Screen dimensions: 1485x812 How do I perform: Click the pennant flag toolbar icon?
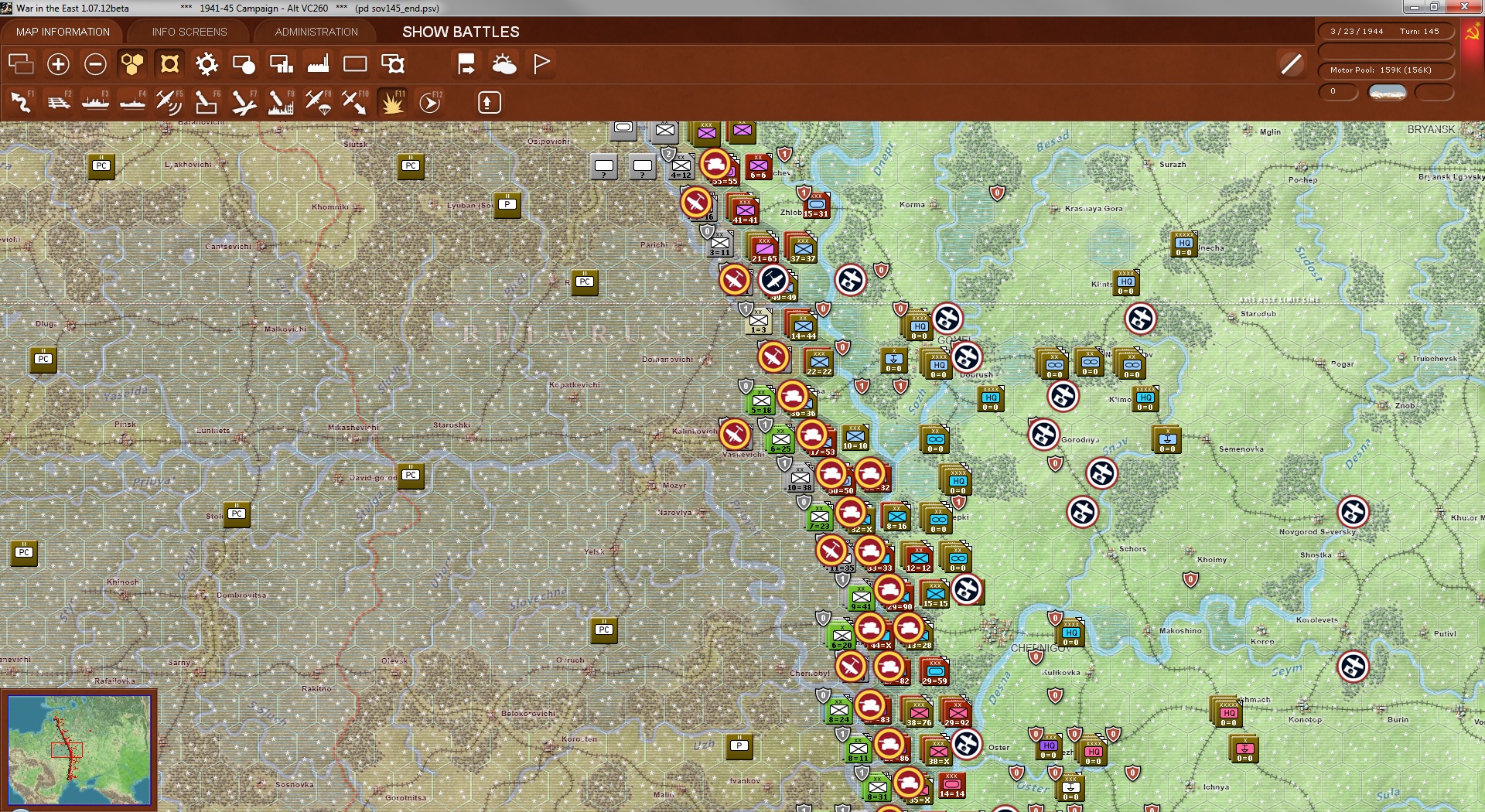click(541, 63)
